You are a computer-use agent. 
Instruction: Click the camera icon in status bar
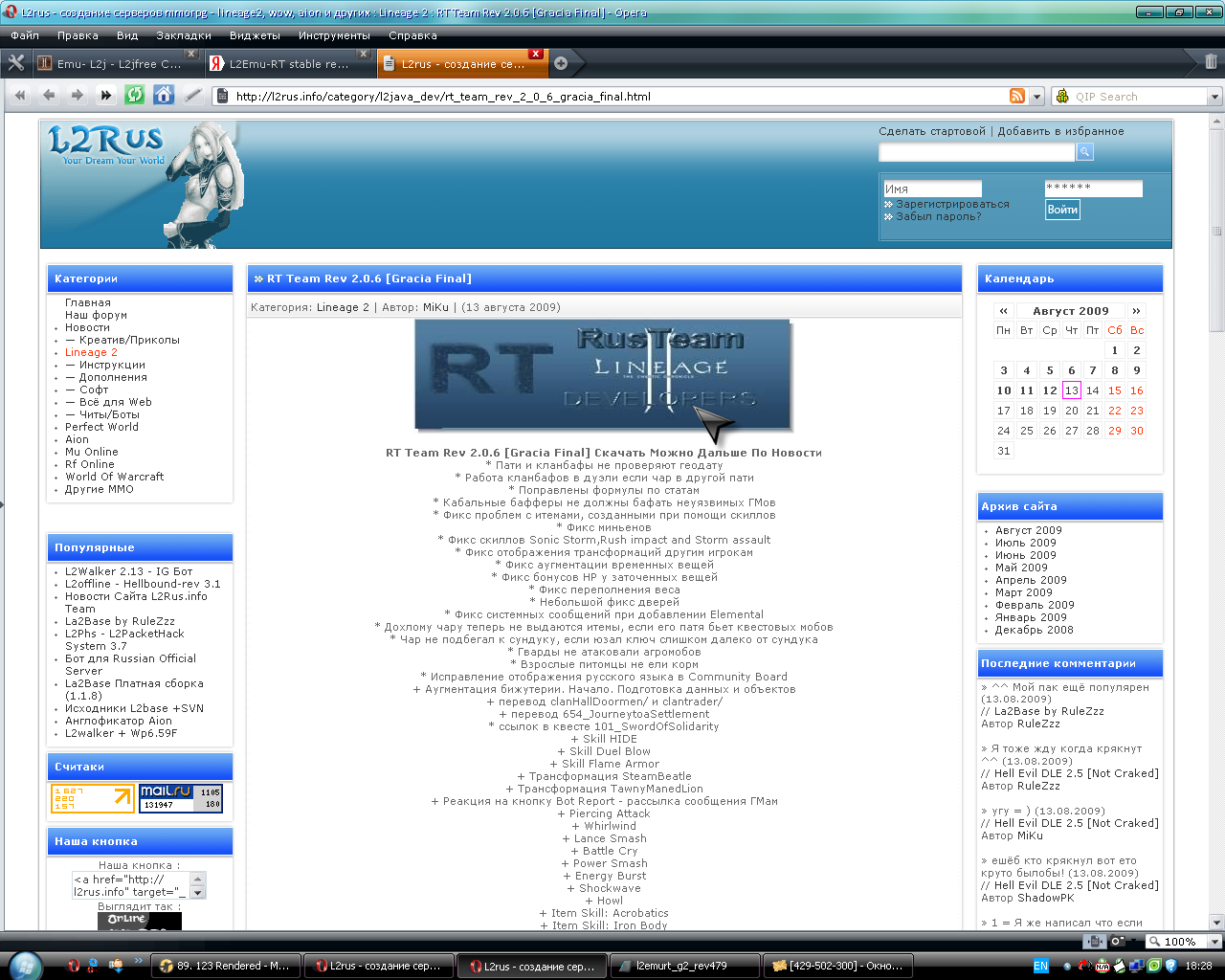click(1117, 941)
